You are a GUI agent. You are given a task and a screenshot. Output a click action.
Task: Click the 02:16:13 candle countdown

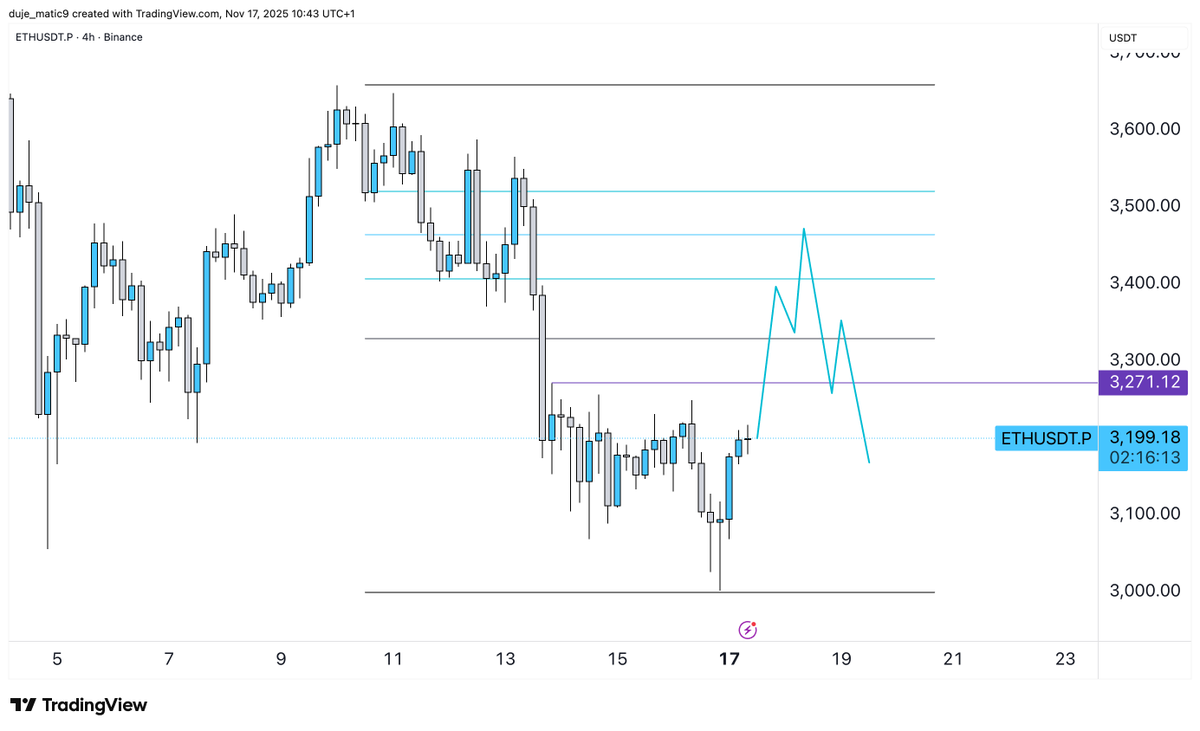[1145, 458]
